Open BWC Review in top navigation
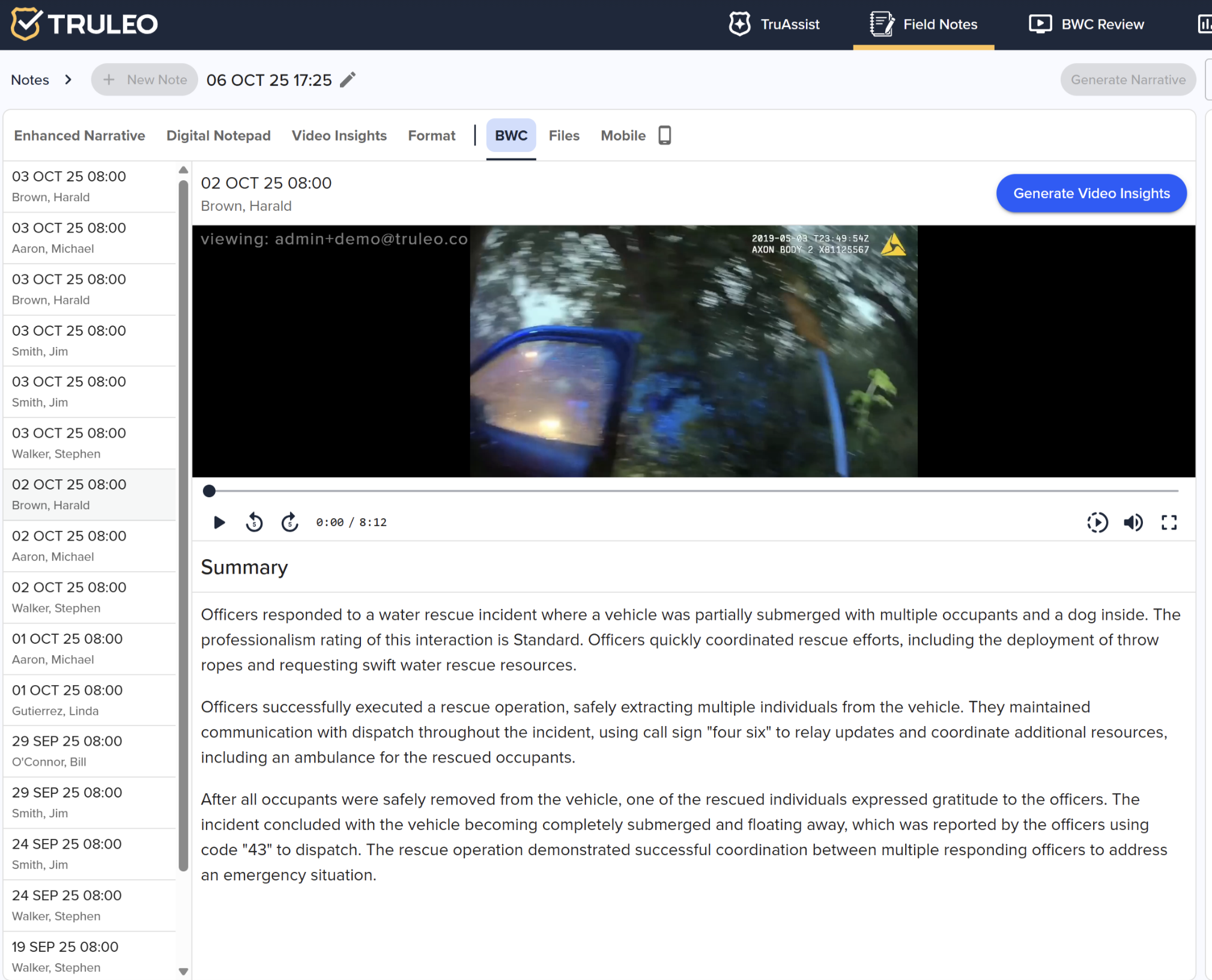 1086,25
